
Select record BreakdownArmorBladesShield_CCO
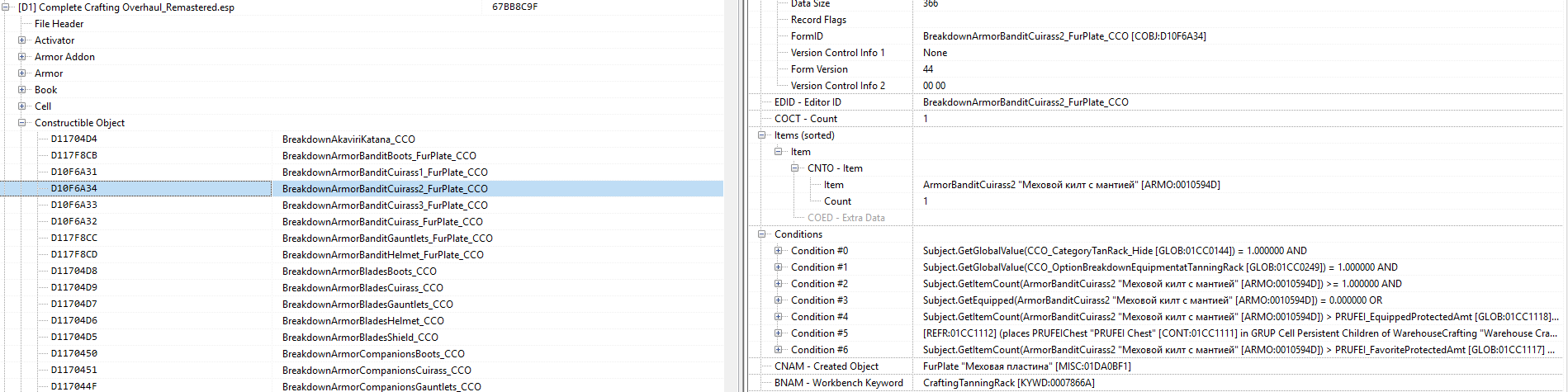(x=360, y=338)
